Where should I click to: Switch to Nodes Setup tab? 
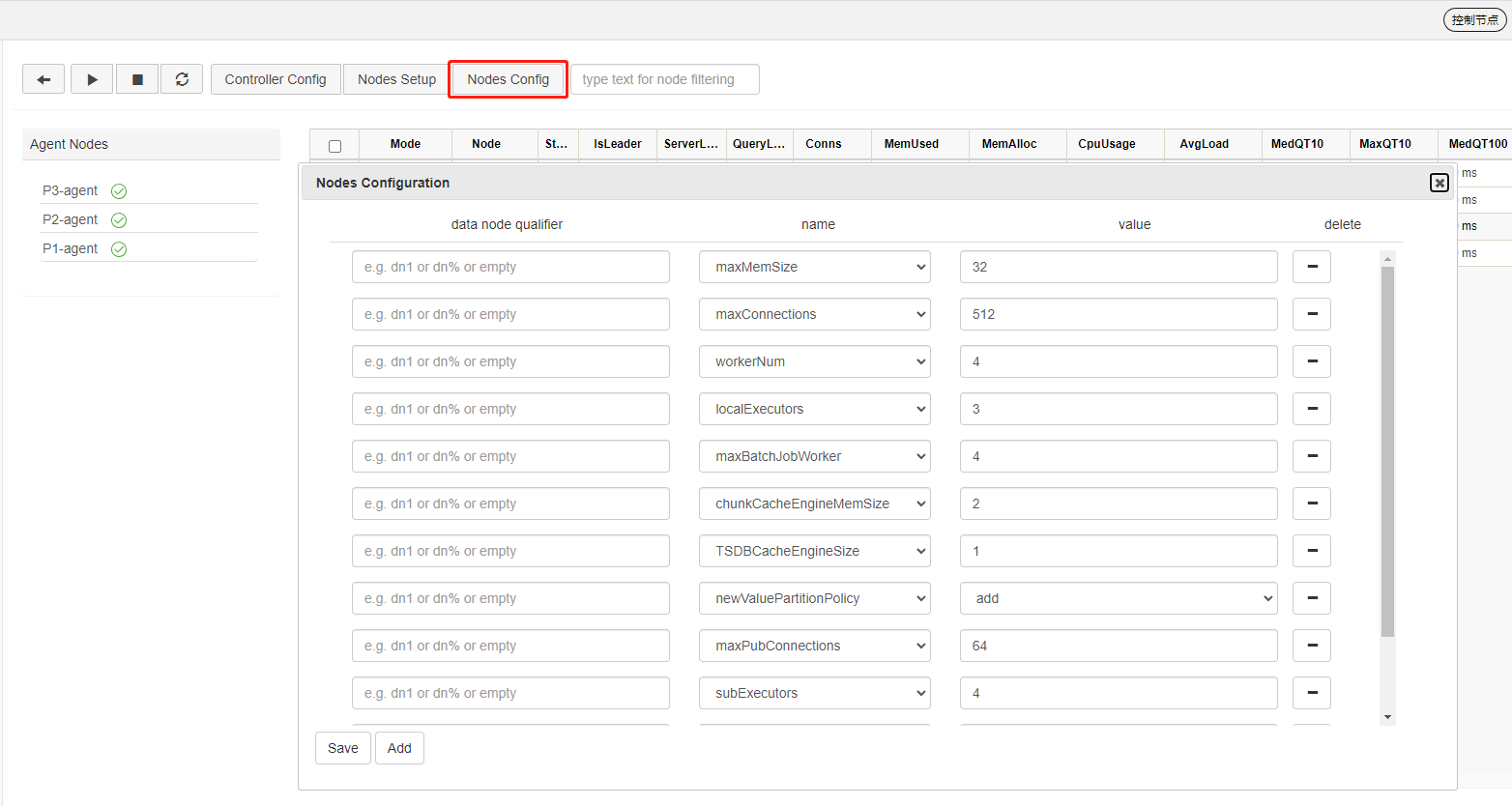point(396,79)
